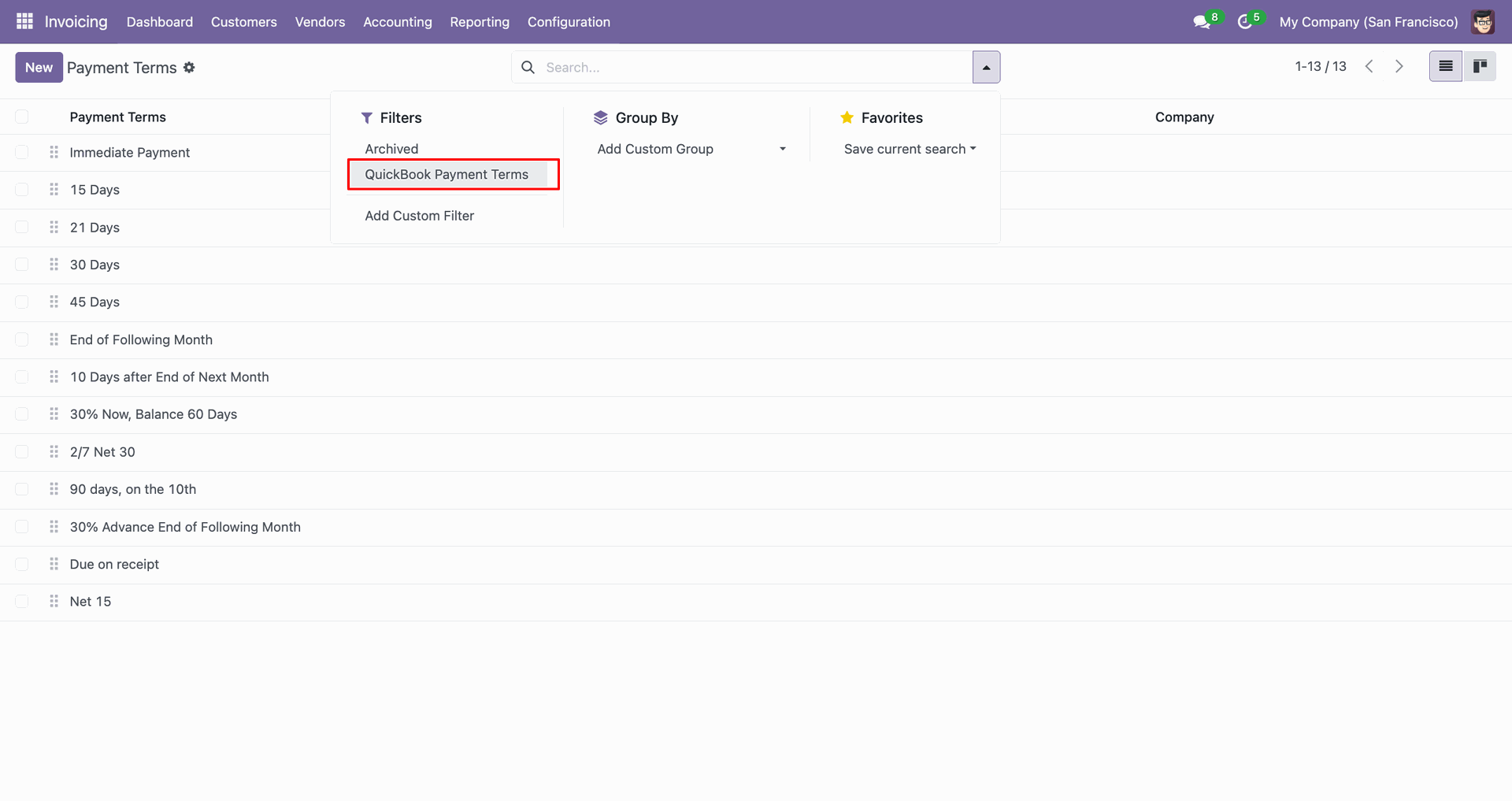
Task: Switch to list view
Action: point(1445,67)
